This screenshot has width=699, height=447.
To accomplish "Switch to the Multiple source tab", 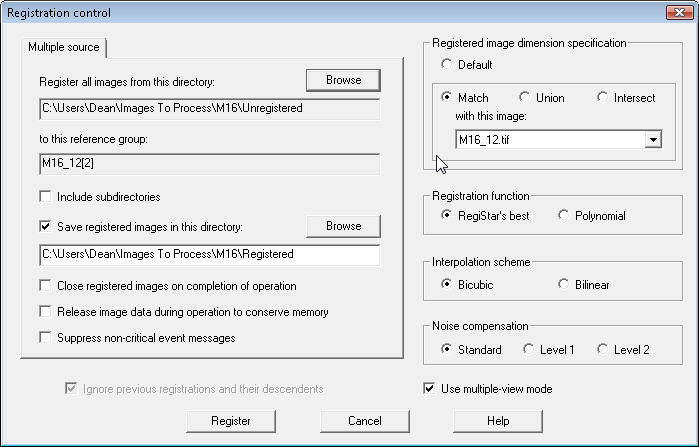I will pyautogui.click(x=63, y=48).
